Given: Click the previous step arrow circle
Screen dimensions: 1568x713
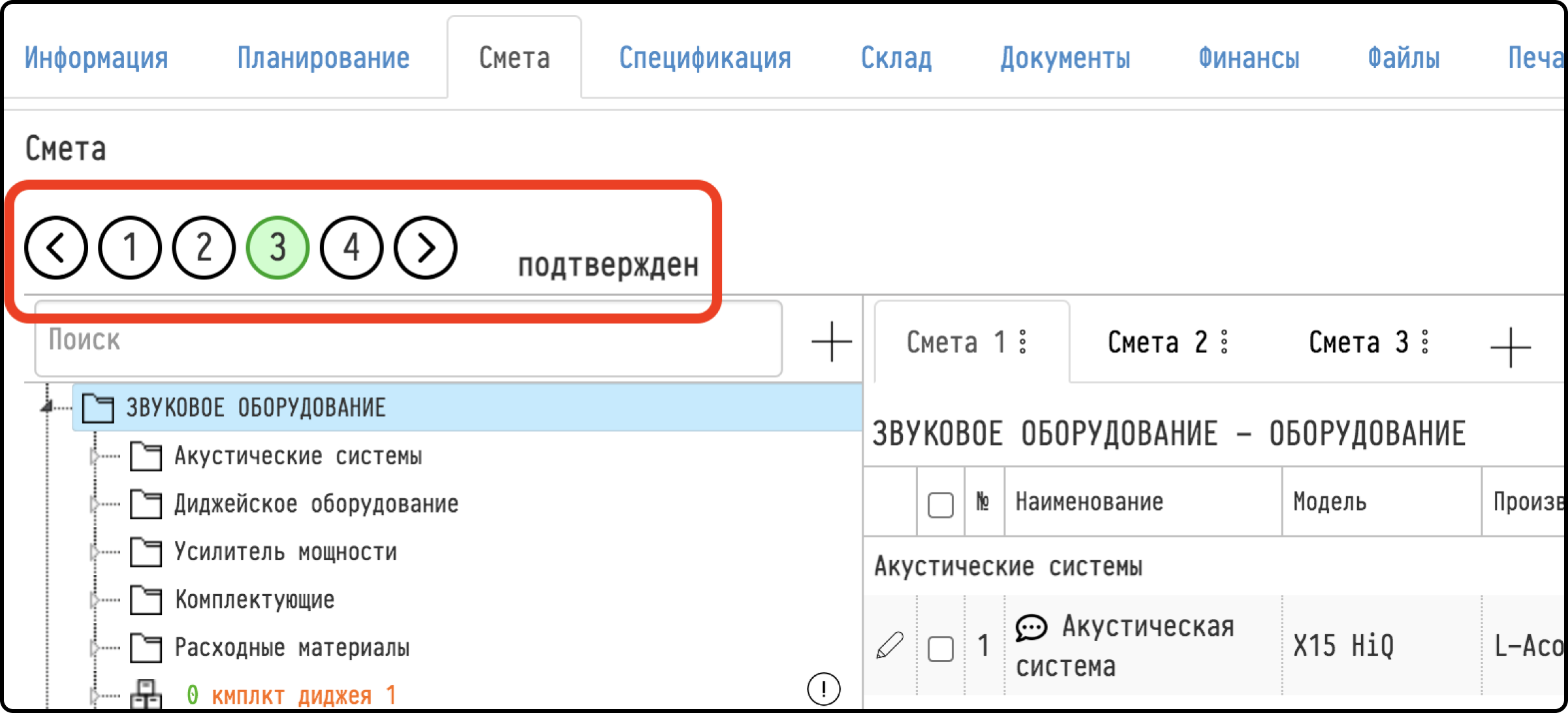Looking at the screenshot, I should point(56,248).
